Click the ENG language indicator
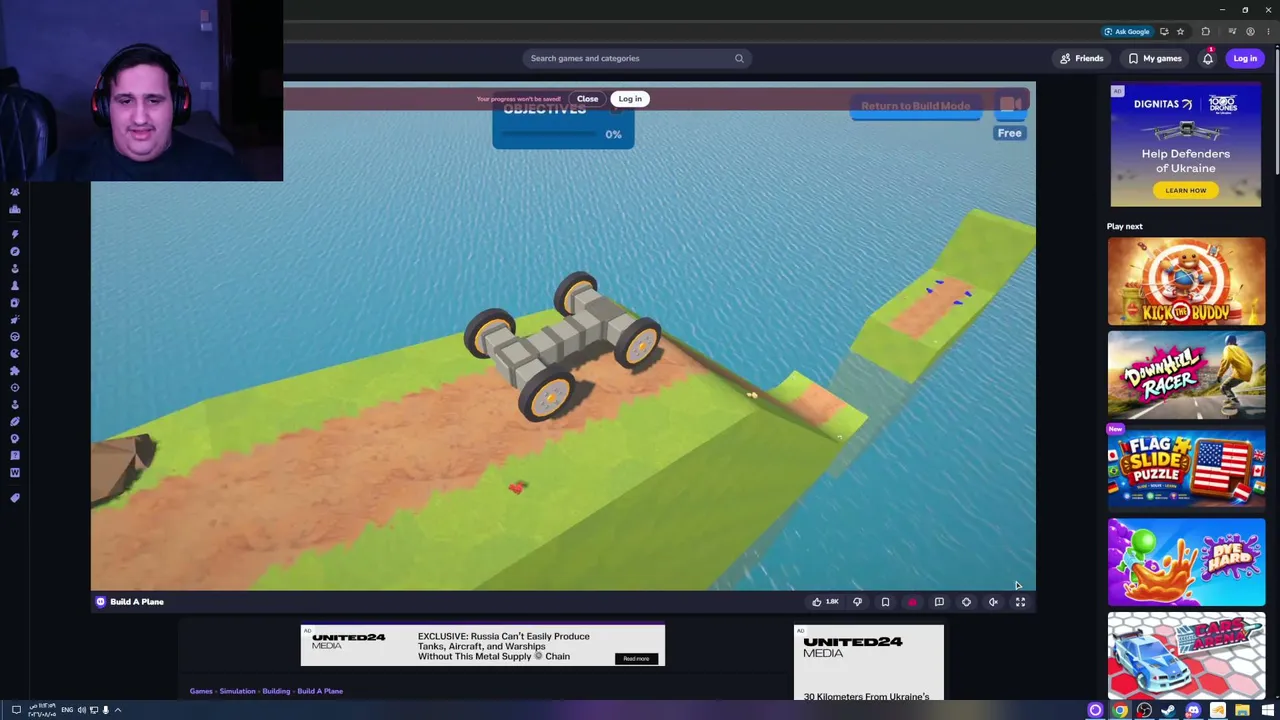The image size is (1280, 720). tap(67, 710)
